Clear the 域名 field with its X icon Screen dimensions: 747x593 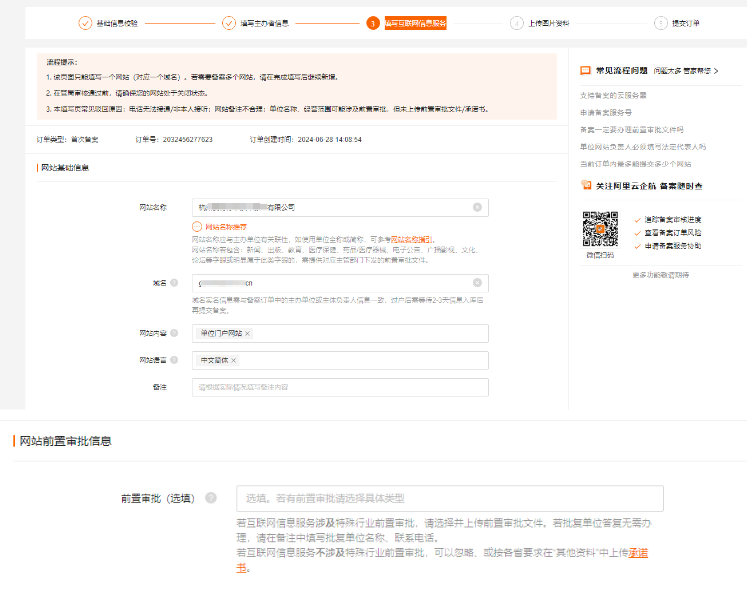click(477, 283)
